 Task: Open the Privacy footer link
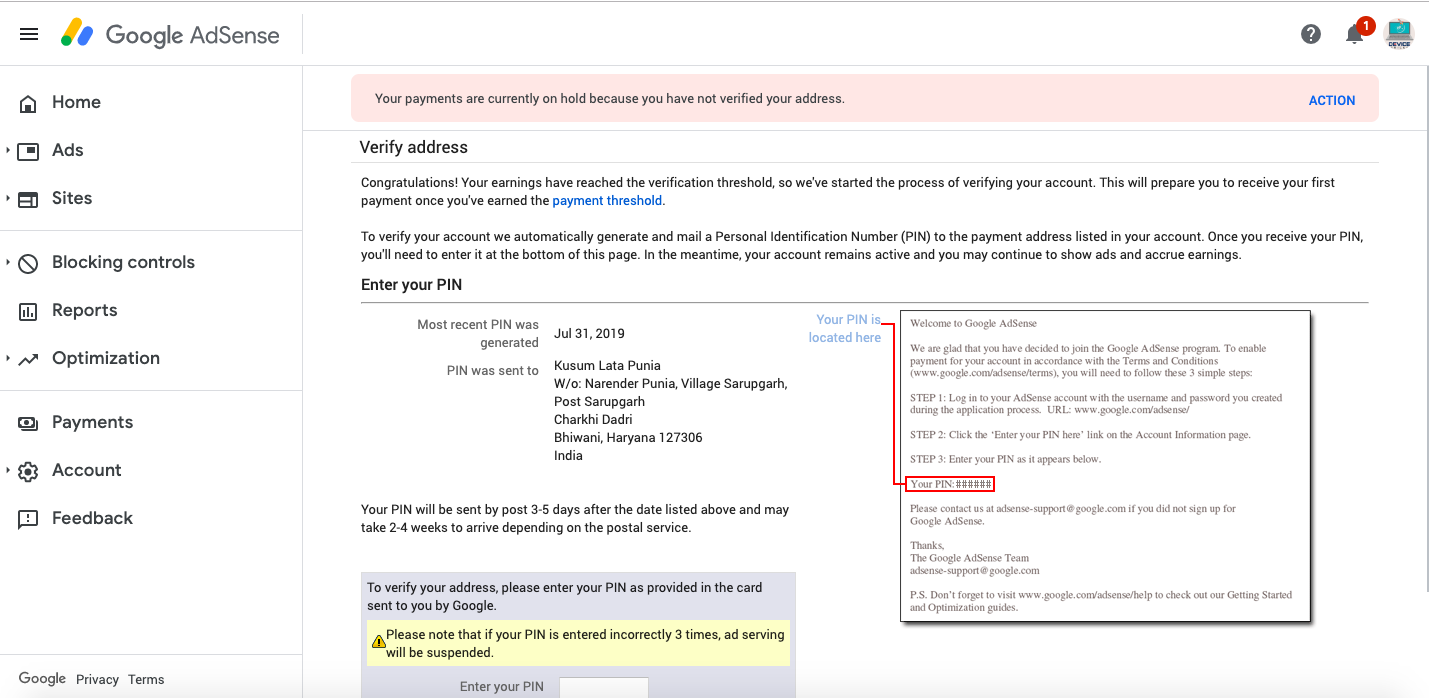point(97,680)
